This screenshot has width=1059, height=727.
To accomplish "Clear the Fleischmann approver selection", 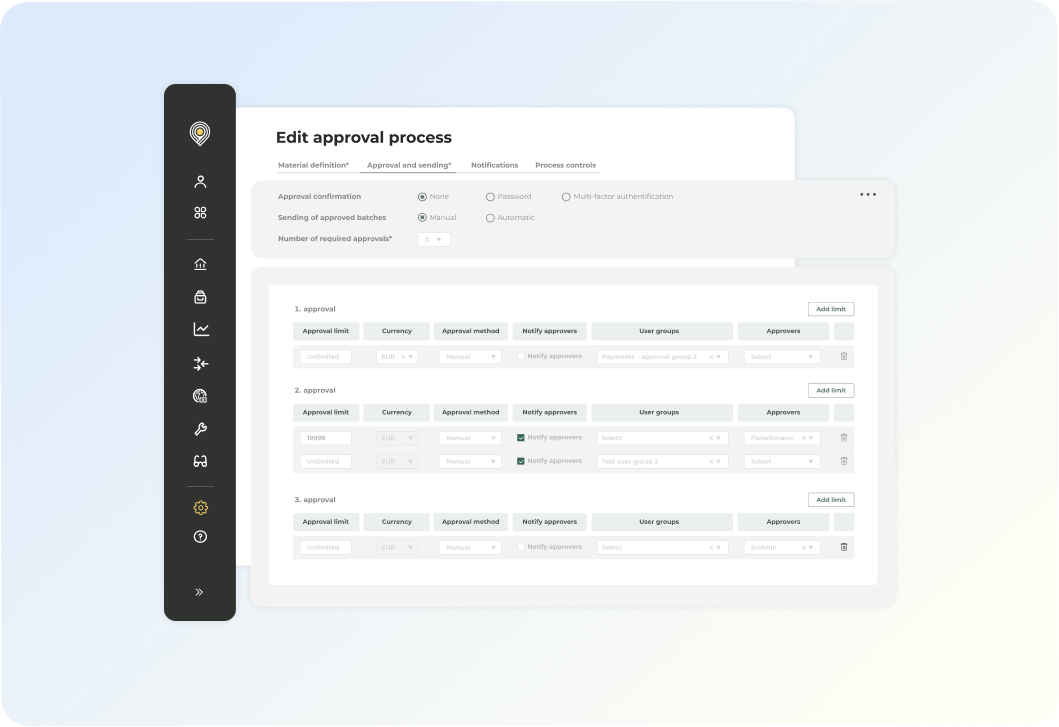I will pos(804,438).
